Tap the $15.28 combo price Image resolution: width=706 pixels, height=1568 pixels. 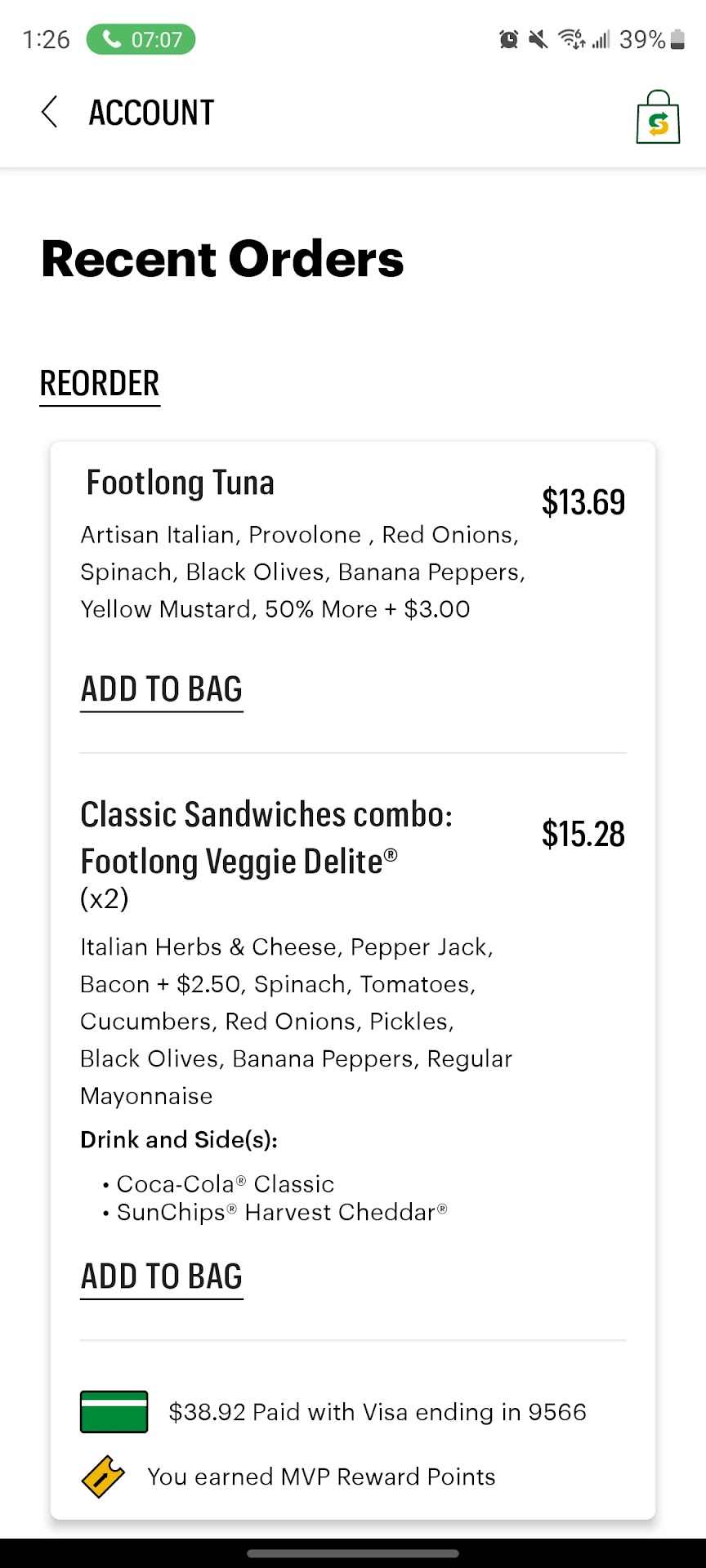[583, 834]
